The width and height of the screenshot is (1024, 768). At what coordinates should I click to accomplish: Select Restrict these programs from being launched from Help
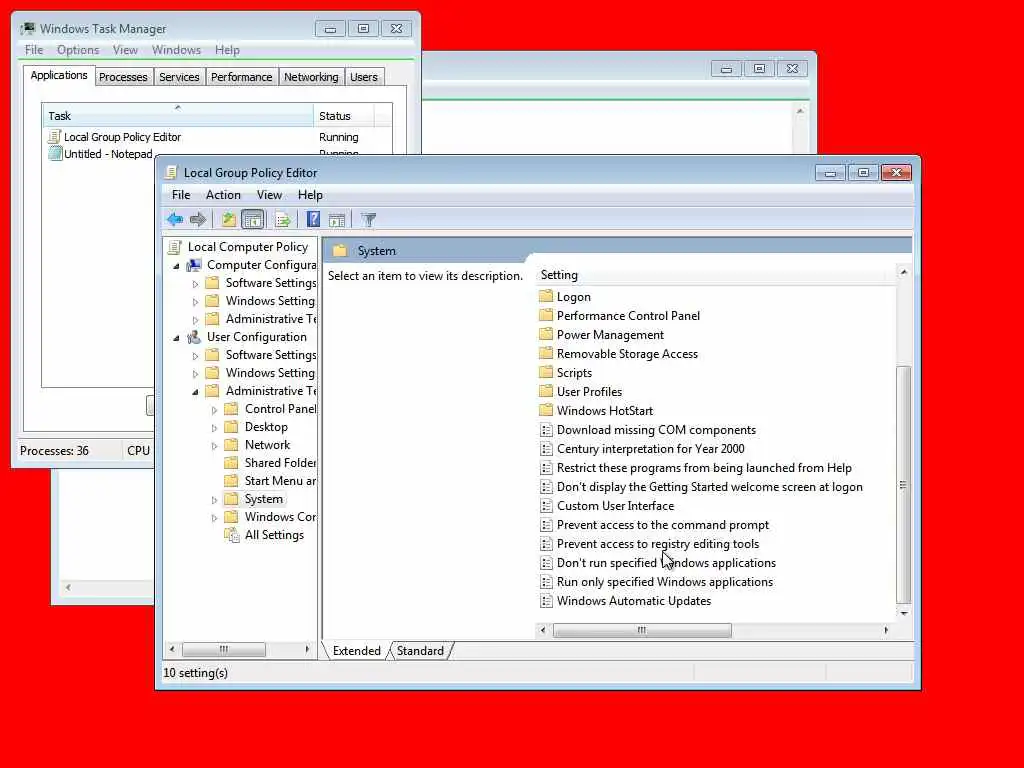click(x=704, y=468)
